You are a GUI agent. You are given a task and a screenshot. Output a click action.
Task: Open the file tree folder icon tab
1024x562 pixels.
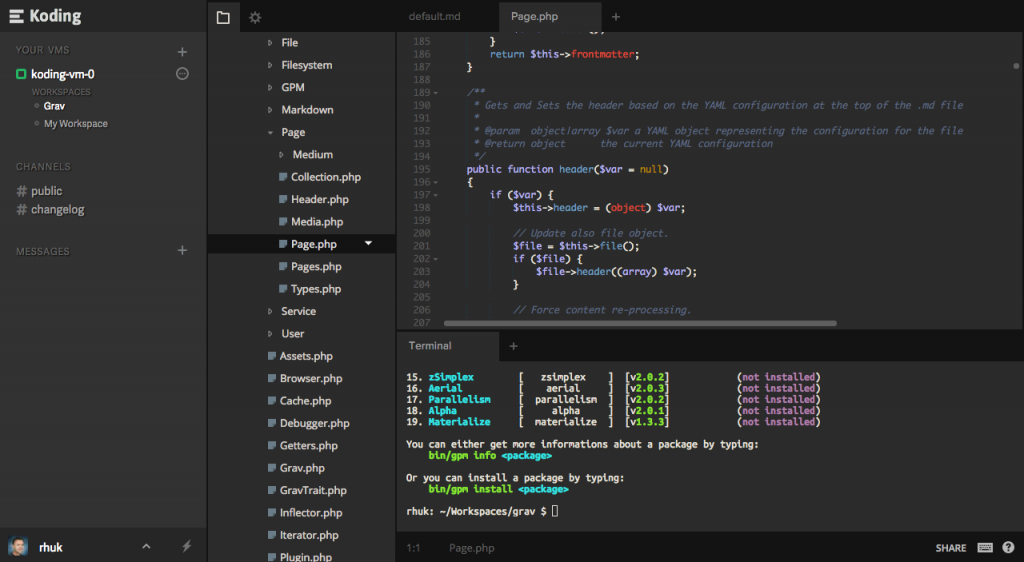point(223,17)
